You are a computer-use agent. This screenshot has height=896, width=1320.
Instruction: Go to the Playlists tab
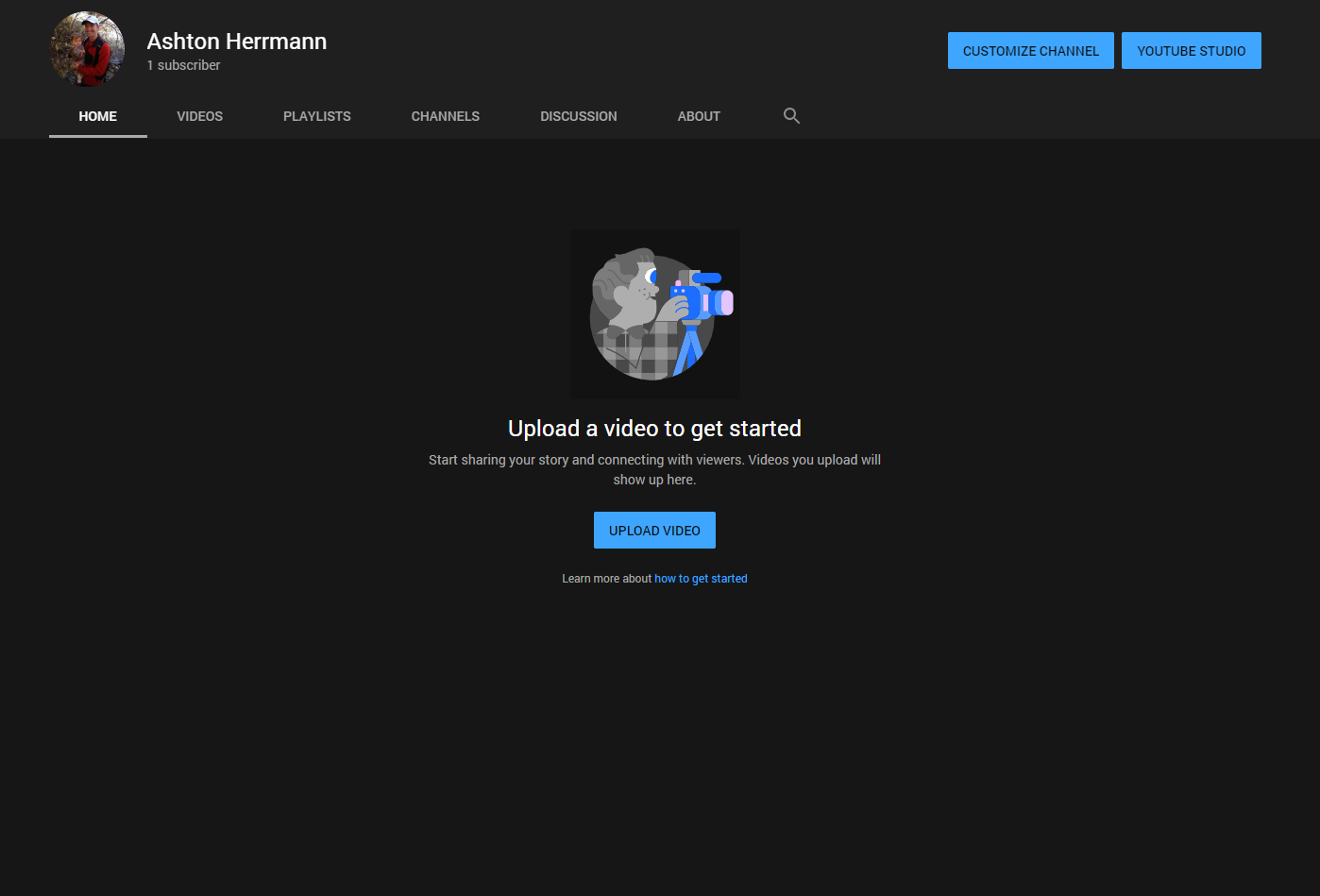click(317, 116)
